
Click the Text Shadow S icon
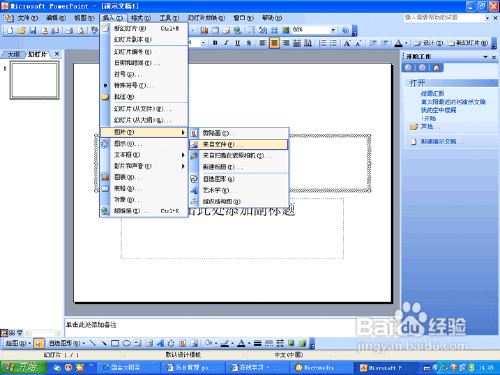point(249,43)
